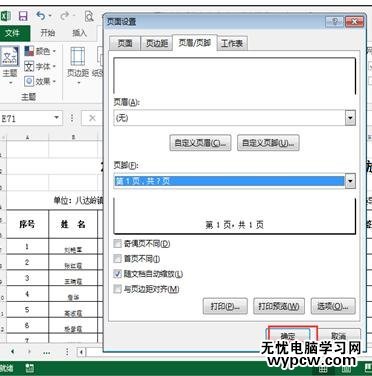The height and width of the screenshot is (376, 372).
Task: Click the previous sheet navigation arrow
Action: (x=13, y=352)
